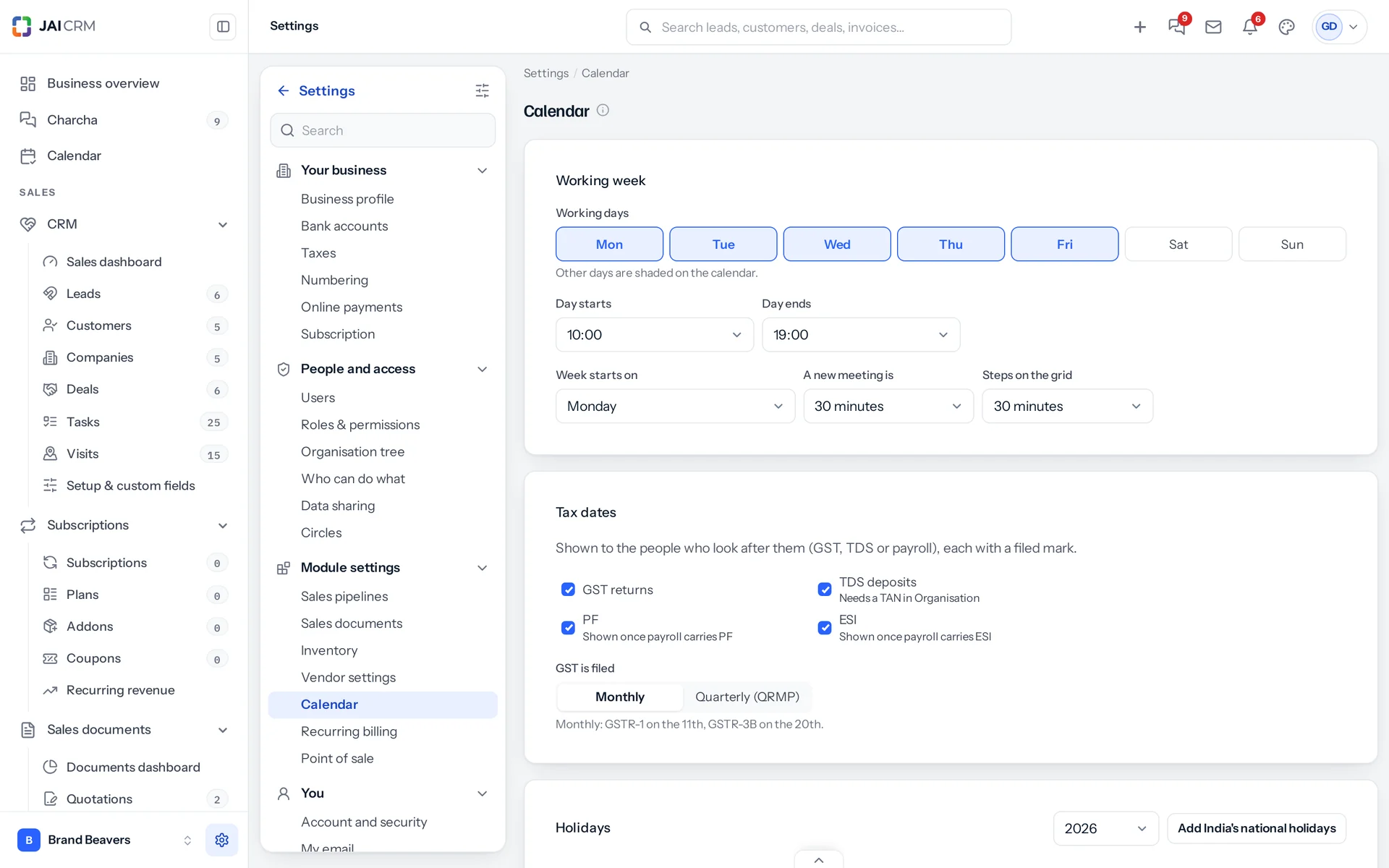The width and height of the screenshot is (1389, 868).
Task: Toggle Sun as a working day
Action: tap(1292, 244)
